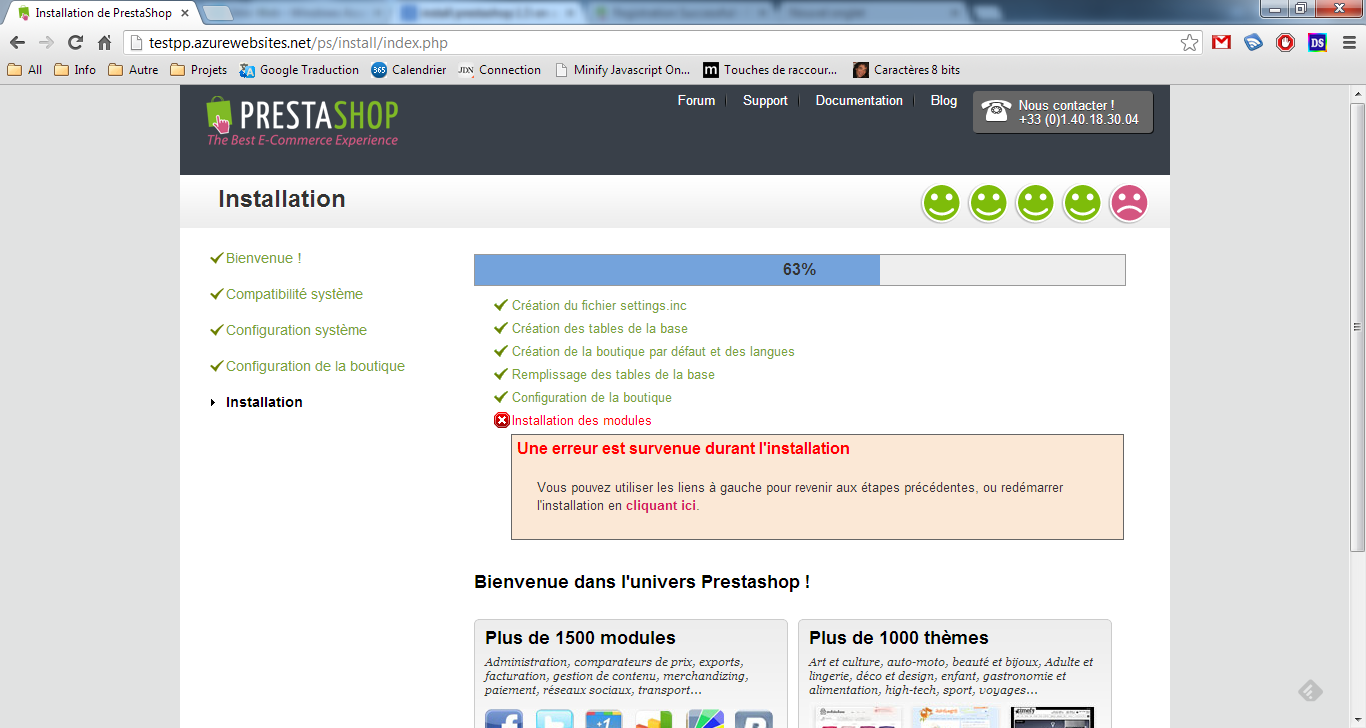
Task: Open the Projets bookmarks folder
Action: click(199, 70)
